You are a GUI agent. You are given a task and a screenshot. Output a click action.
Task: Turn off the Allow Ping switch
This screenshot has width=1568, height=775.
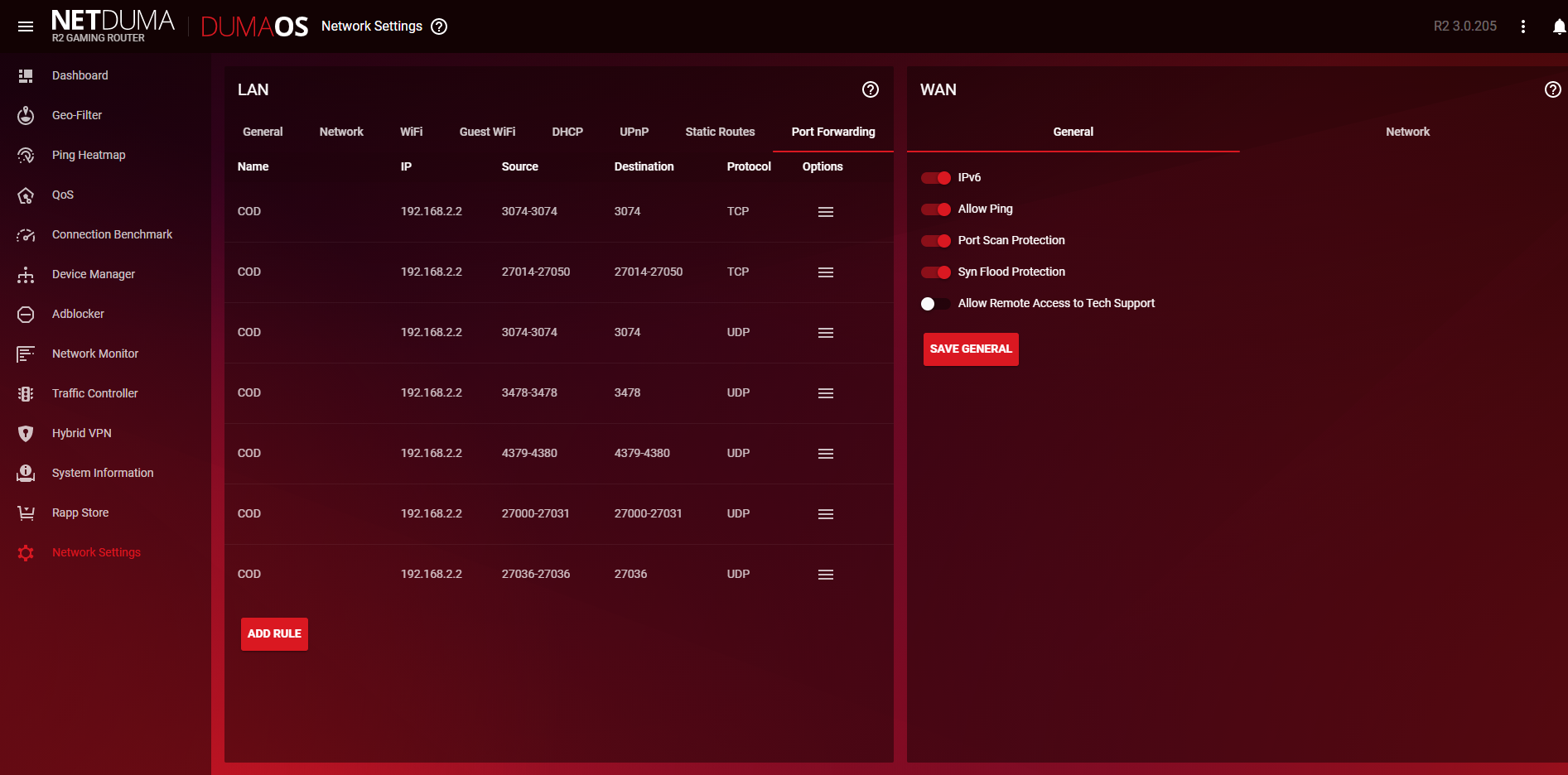tap(936, 209)
